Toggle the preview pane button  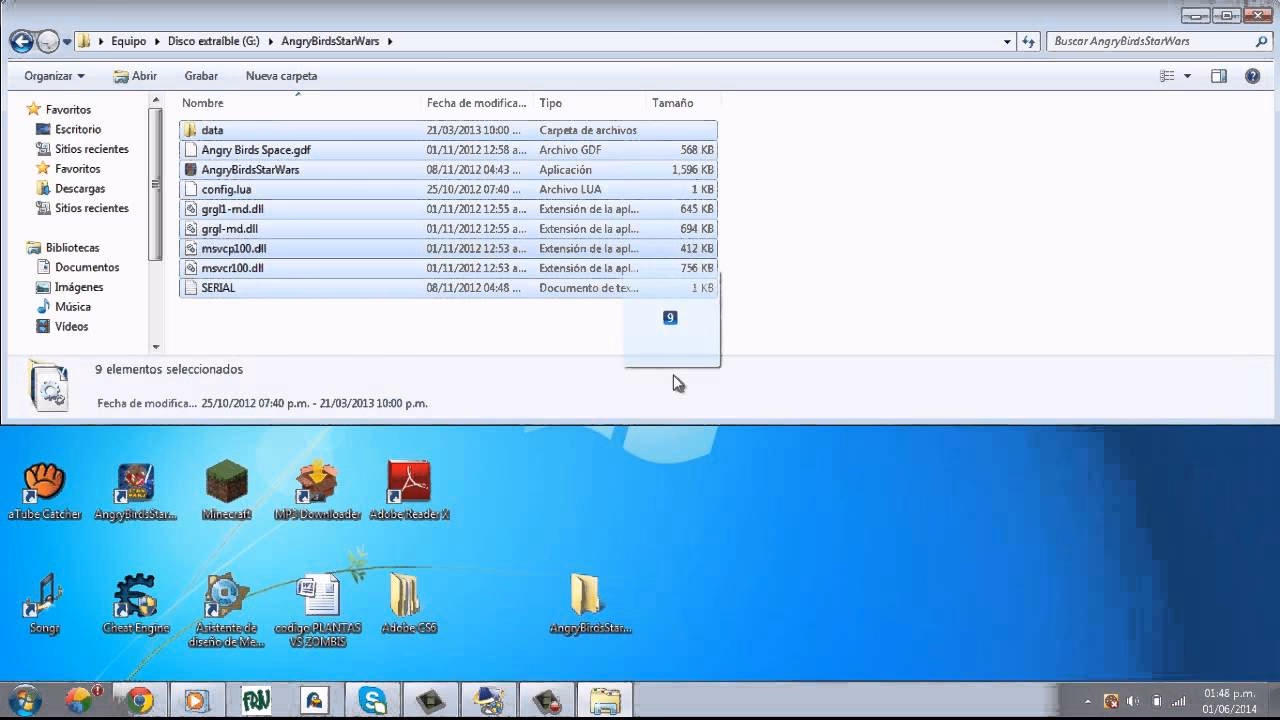tap(1218, 76)
